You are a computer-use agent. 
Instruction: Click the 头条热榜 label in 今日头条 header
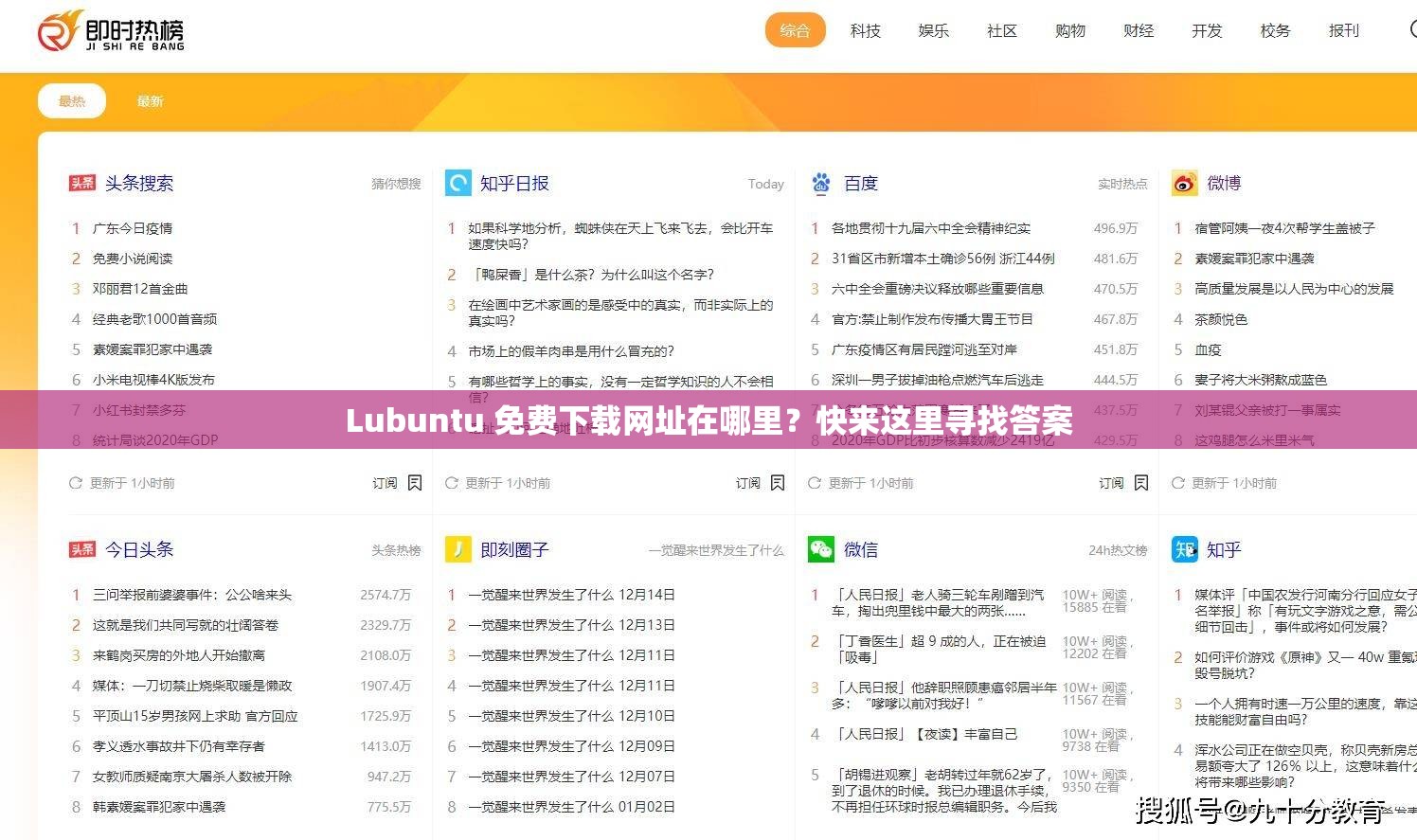pyautogui.click(x=397, y=549)
